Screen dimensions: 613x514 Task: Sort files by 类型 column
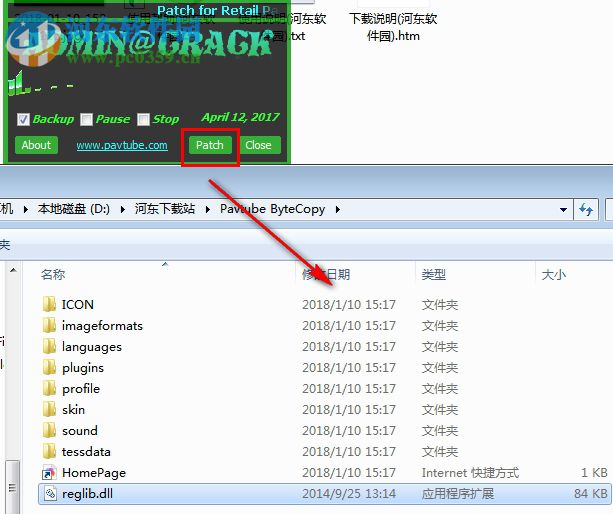click(434, 275)
